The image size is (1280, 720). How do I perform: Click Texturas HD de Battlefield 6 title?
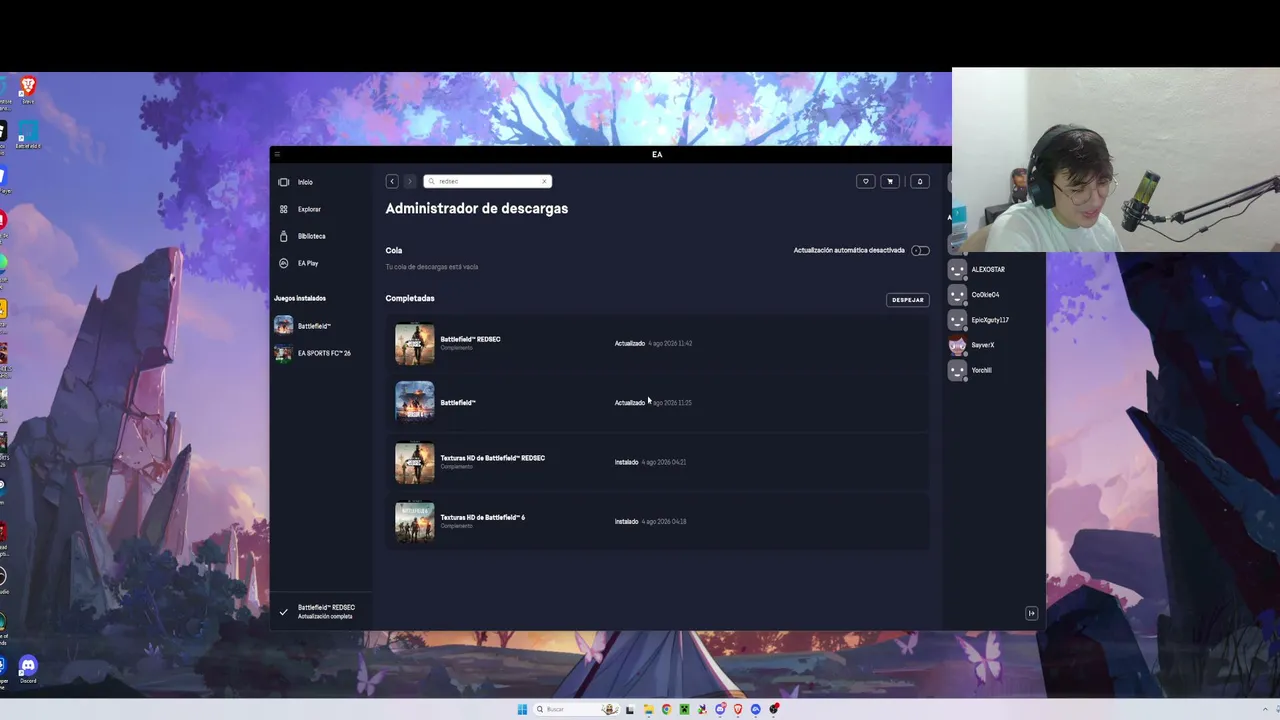(x=482, y=517)
